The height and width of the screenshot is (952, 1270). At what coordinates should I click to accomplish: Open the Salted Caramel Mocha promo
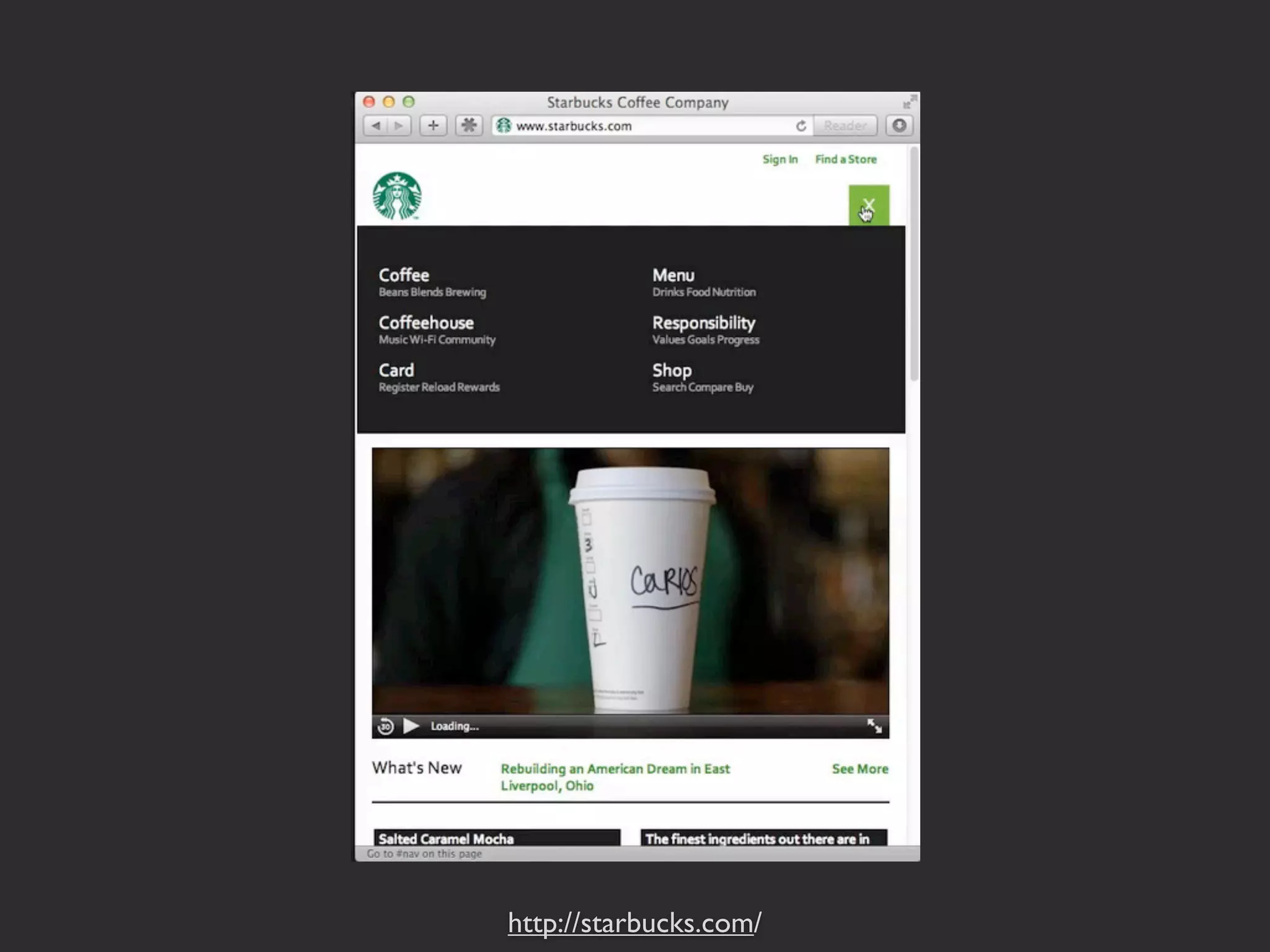click(x=497, y=838)
